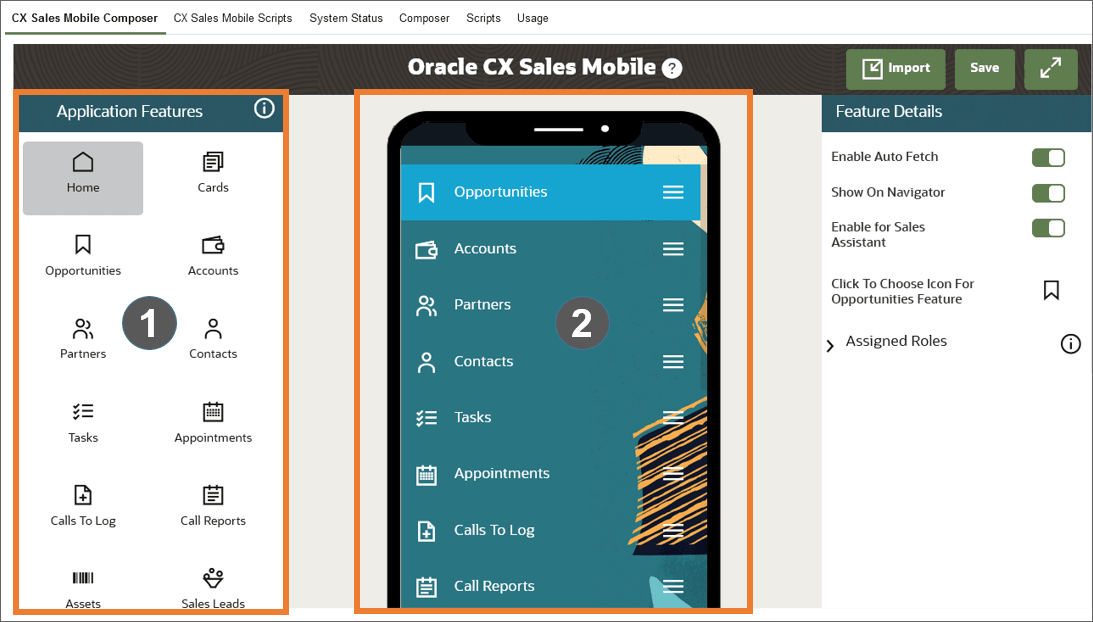Select Call Reports in Application Features
Screen dimensions: 1093x622
[x=213, y=506]
